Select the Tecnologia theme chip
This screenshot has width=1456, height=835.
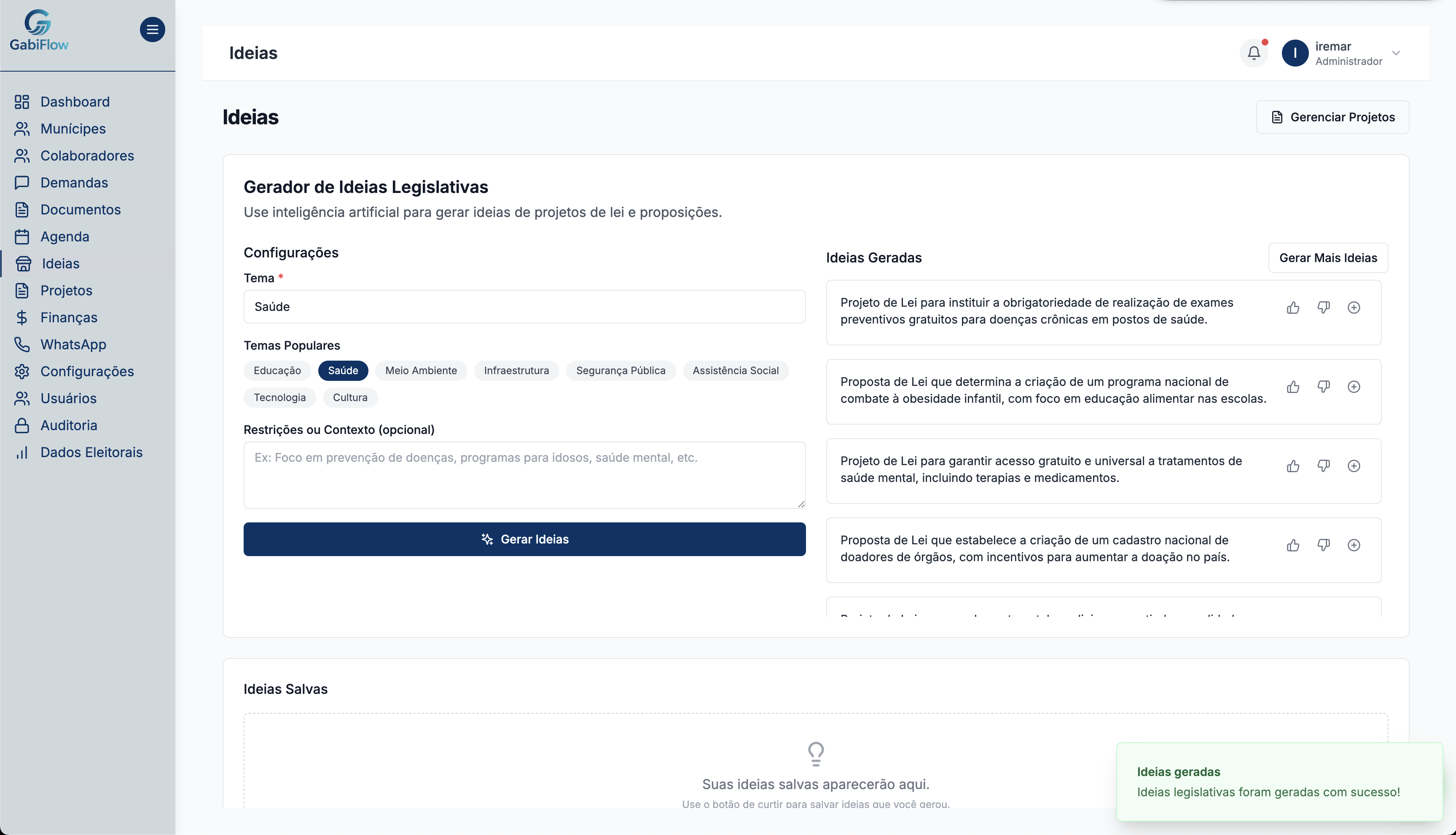[x=279, y=397]
